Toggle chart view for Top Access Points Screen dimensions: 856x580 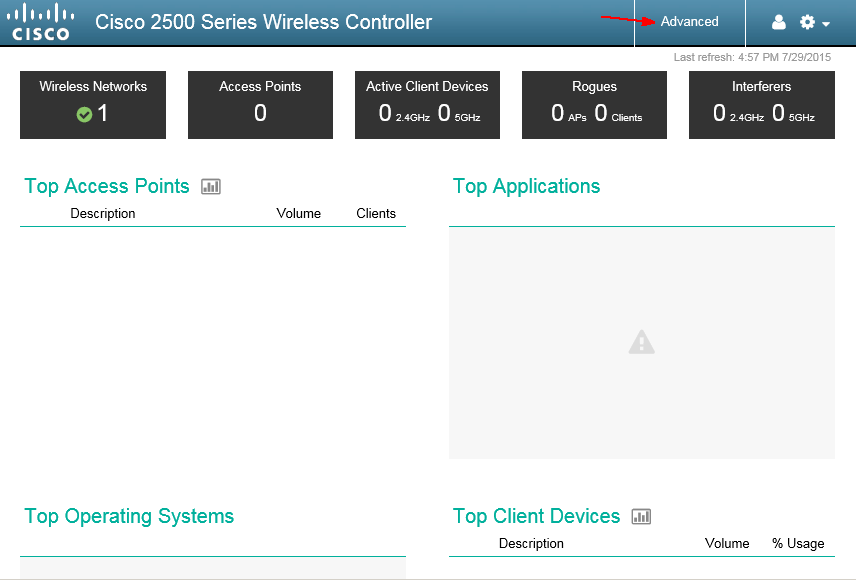tap(211, 186)
